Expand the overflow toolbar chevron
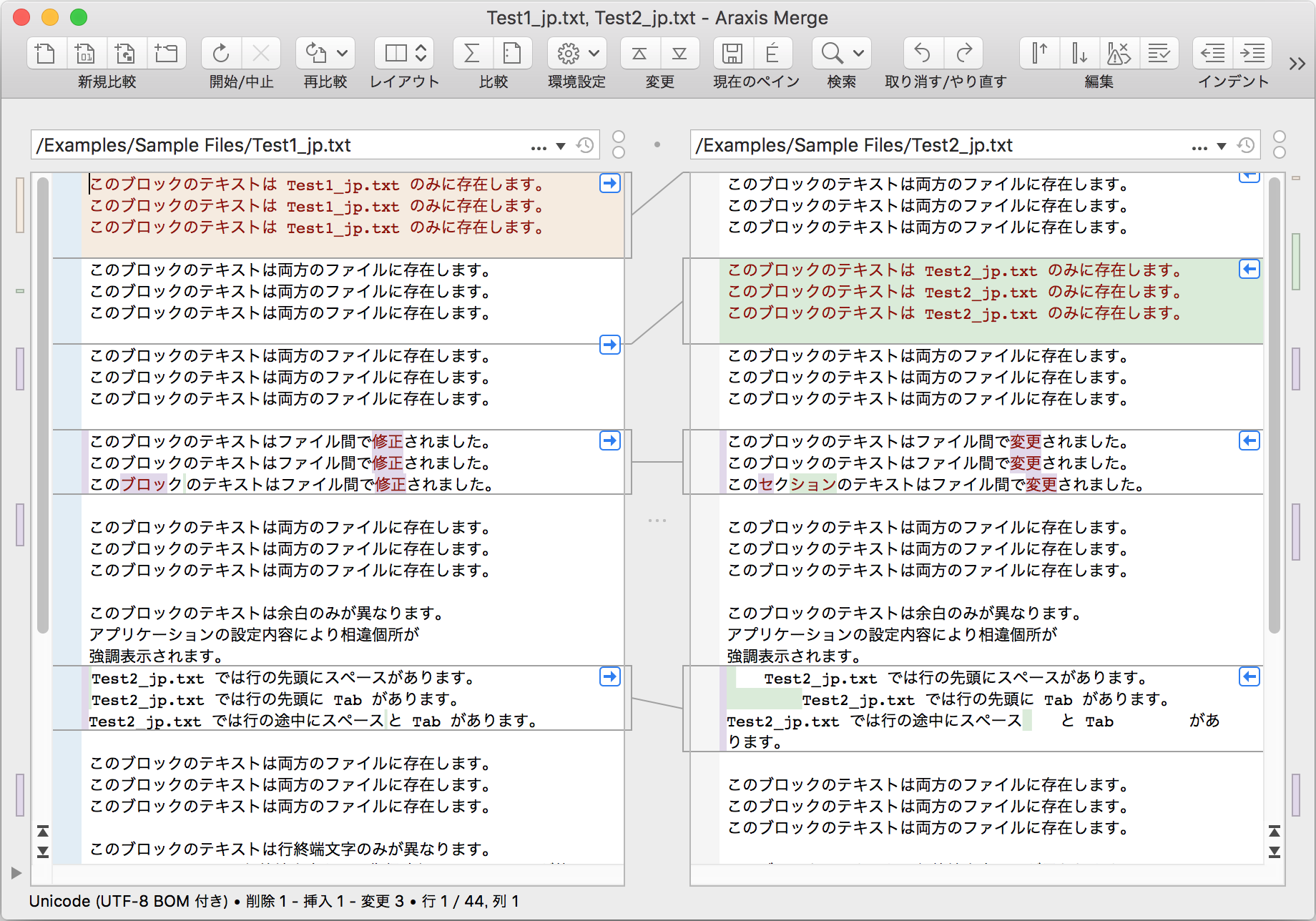Screen dimensions: 1316x921 (x=1296, y=63)
